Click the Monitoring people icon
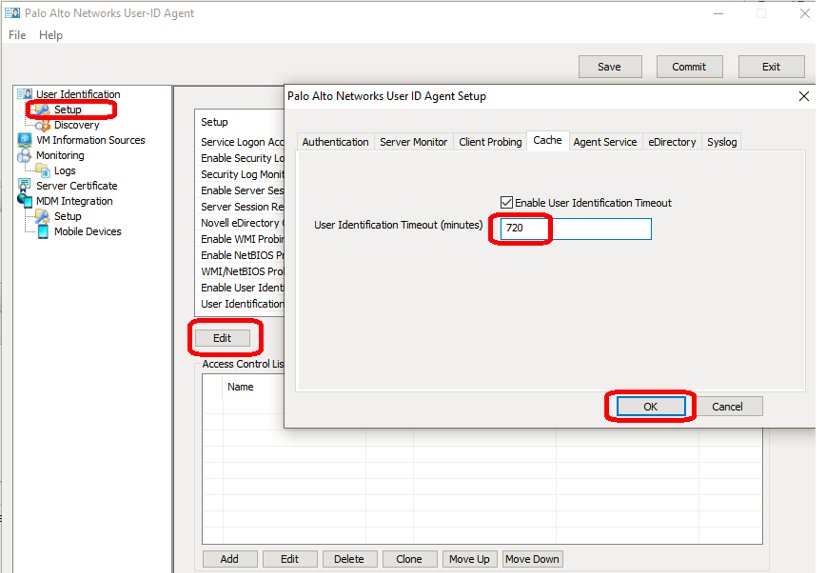The height and width of the screenshot is (573, 817). pyautogui.click(x=24, y=155)
